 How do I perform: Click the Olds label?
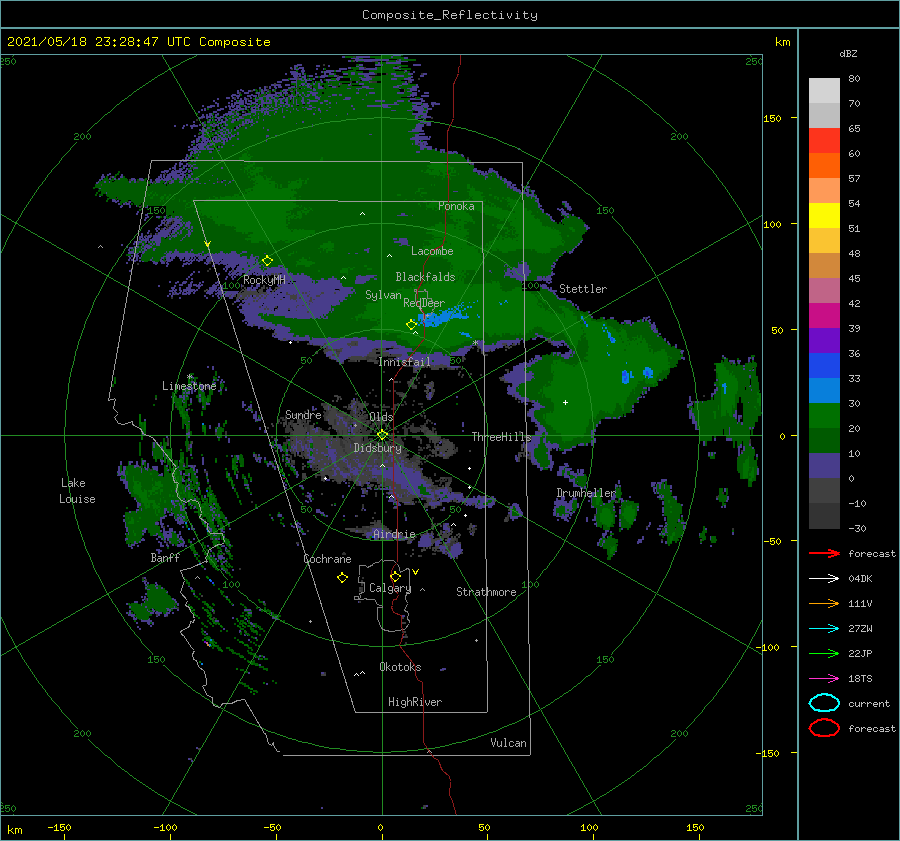(x=381, y=417)
